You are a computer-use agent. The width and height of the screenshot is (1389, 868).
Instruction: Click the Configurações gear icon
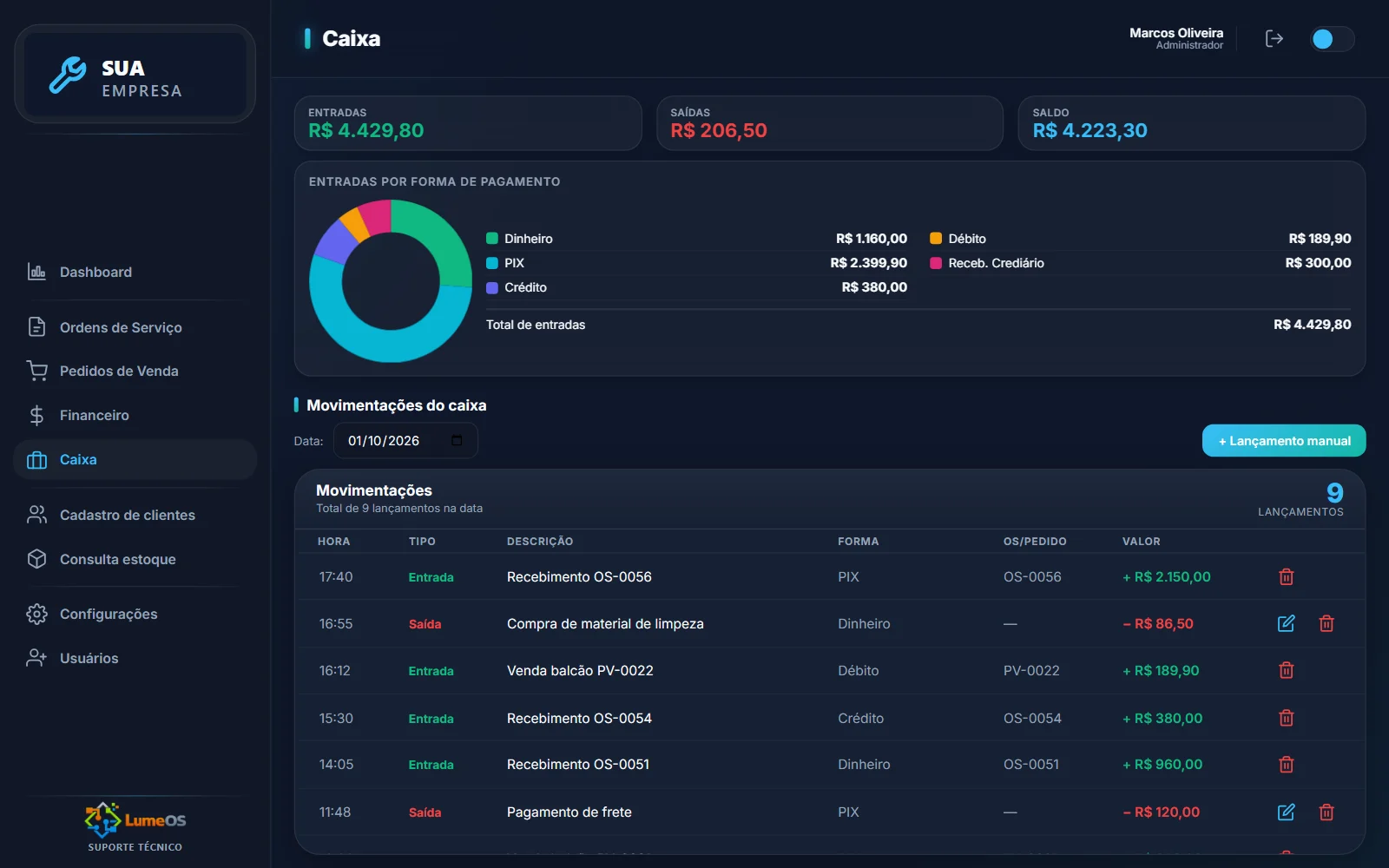click(x=36, y=614)
